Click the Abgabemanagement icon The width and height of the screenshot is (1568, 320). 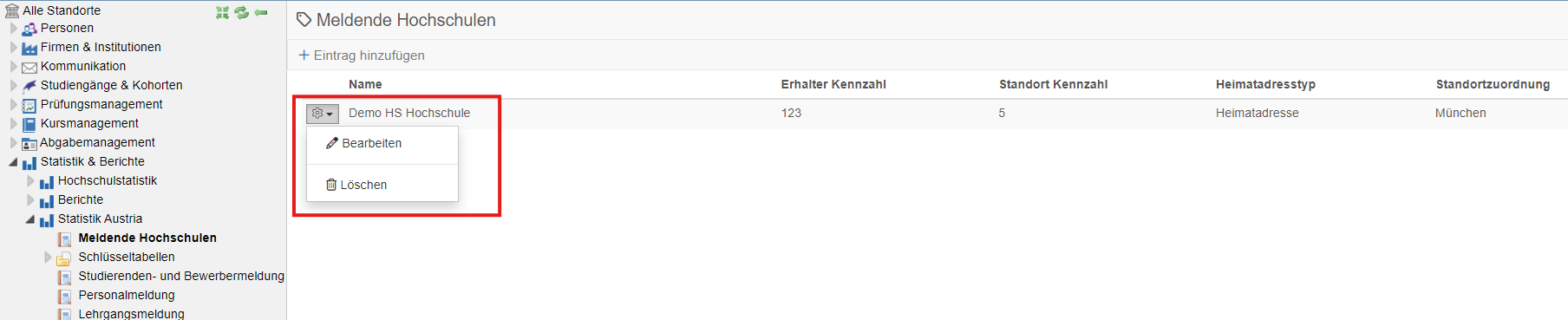29,143
